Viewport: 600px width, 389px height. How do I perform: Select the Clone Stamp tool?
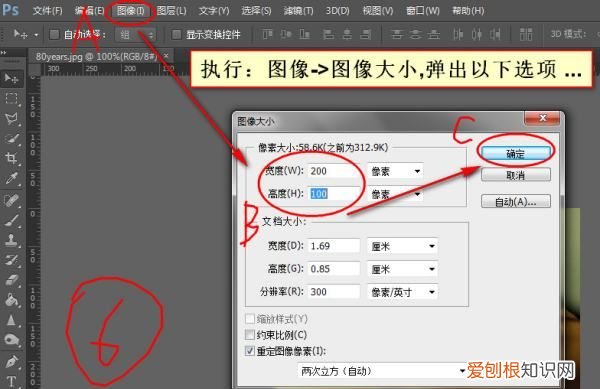(x=11, y=240)
